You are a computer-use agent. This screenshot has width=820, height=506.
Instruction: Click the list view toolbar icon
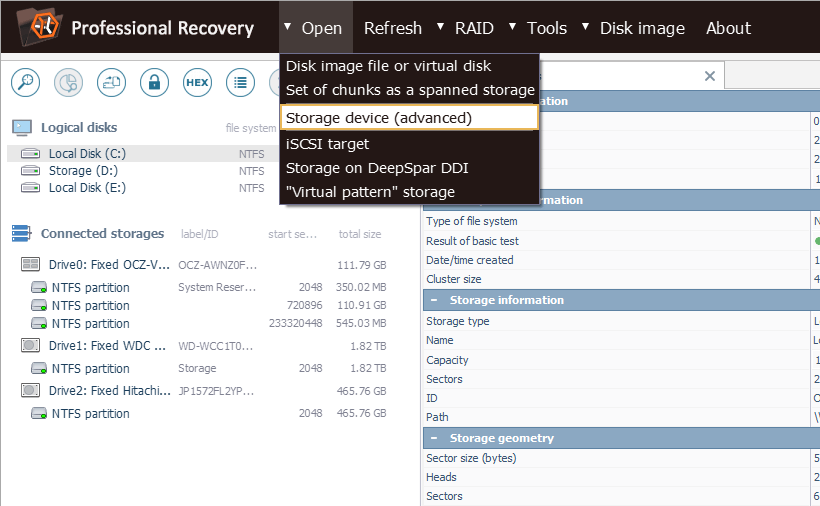click(240, 82)
